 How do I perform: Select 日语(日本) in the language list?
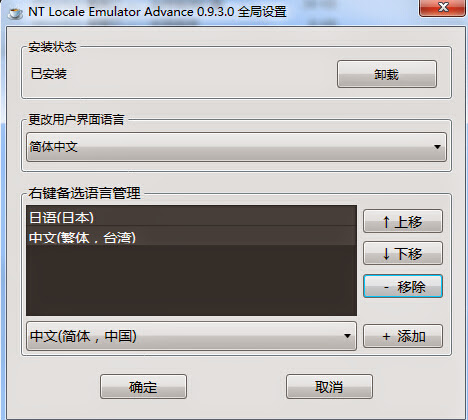(191, 217)
